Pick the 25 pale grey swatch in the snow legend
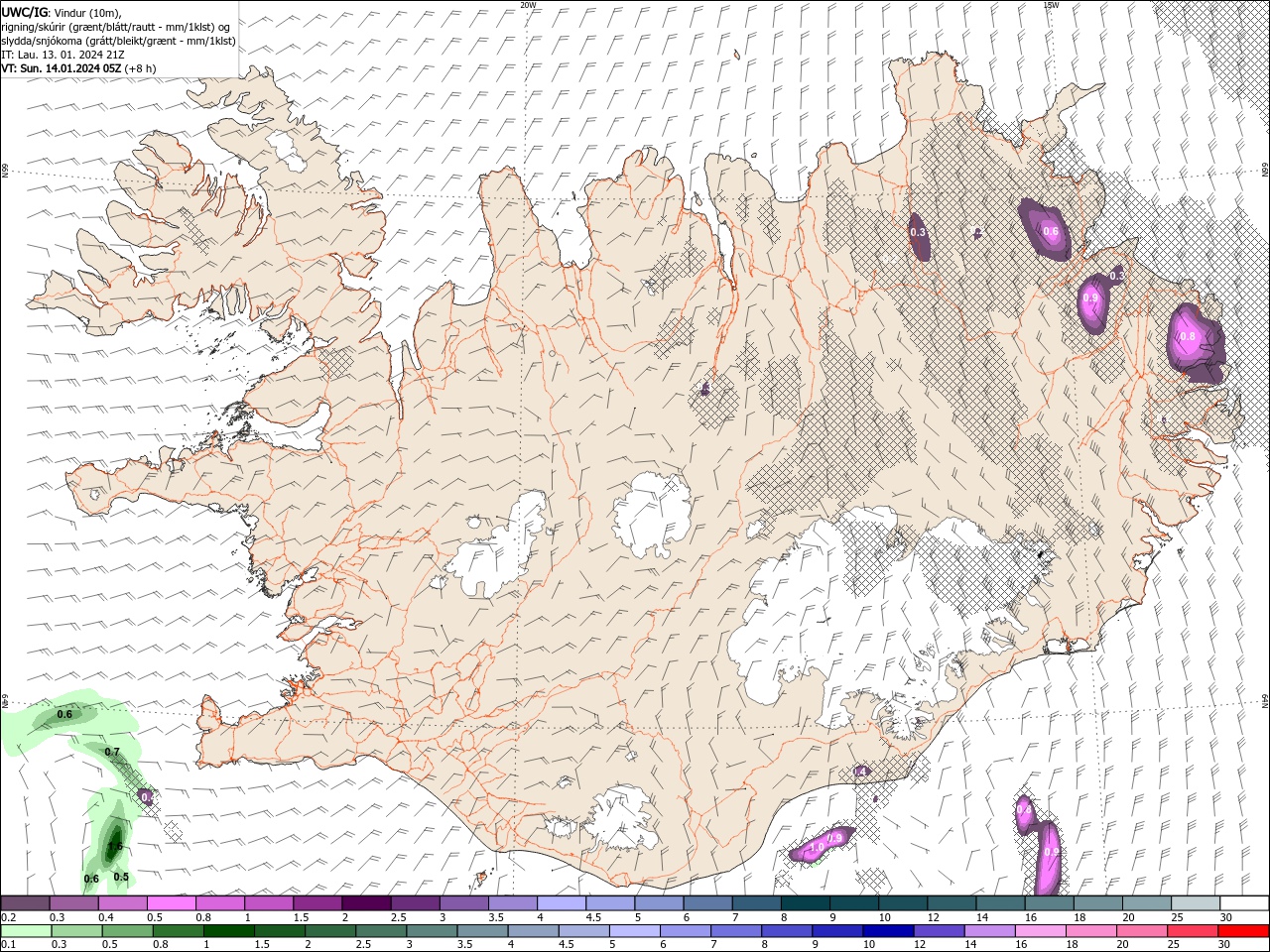The image size is (1270, 952). click(1196, 903)
